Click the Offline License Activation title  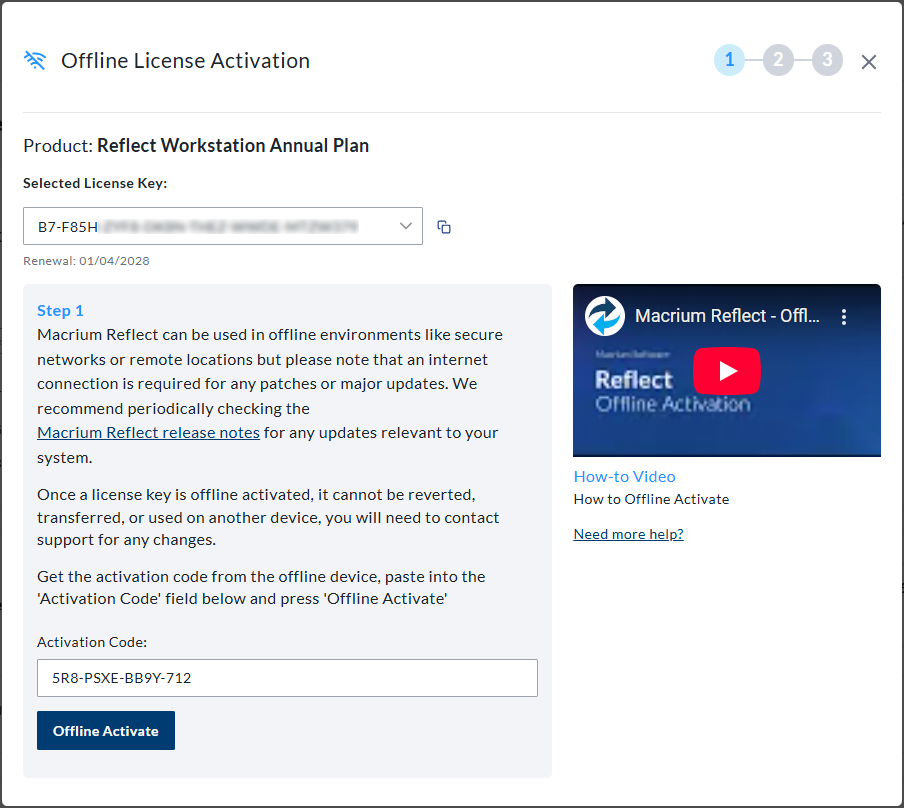click(185, 60)
